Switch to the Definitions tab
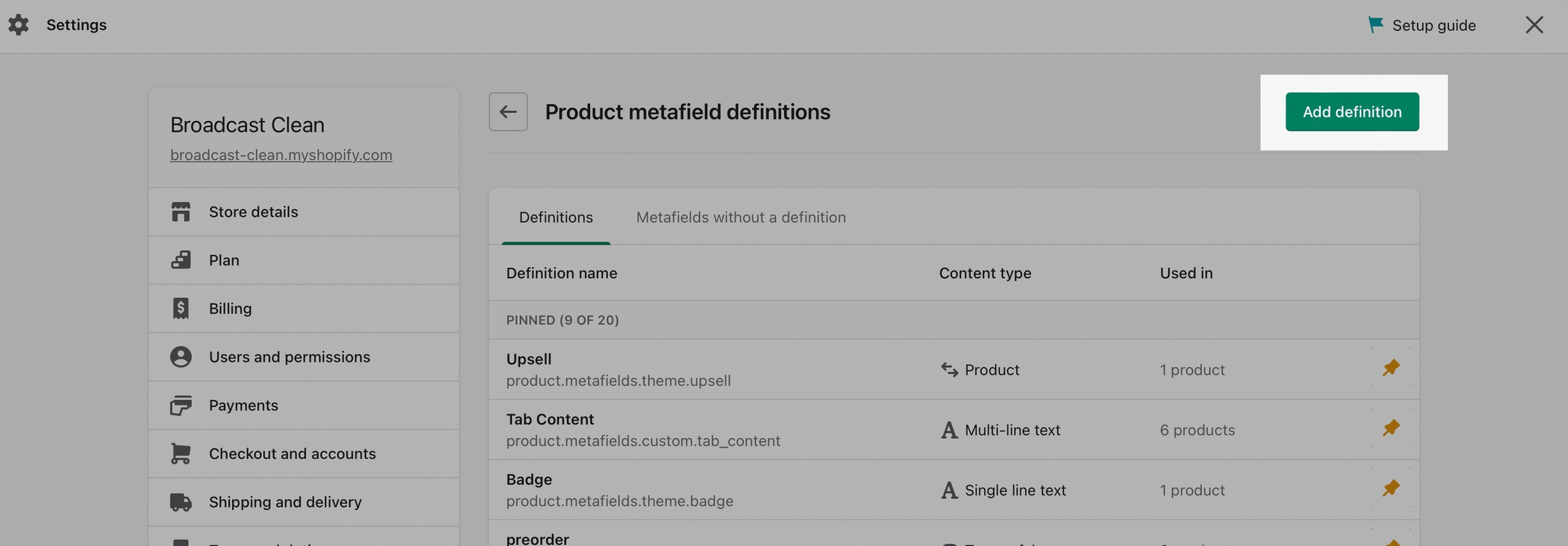 [x=555, y=218]
